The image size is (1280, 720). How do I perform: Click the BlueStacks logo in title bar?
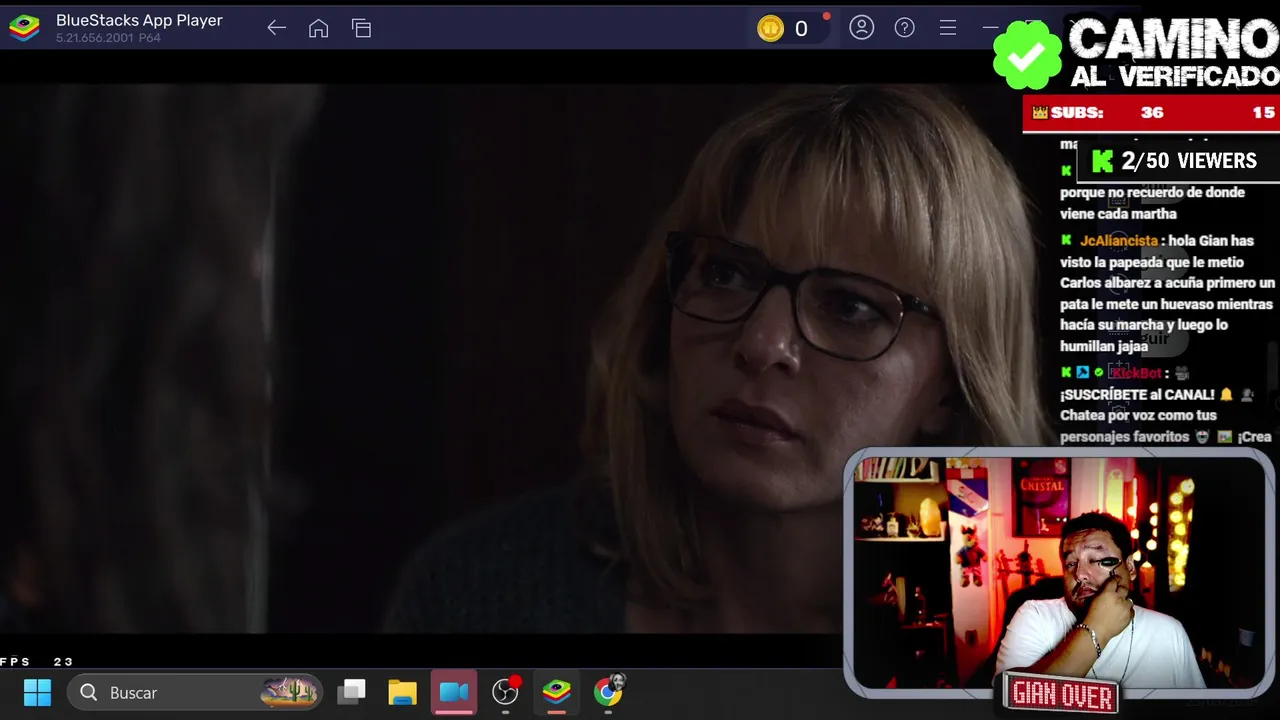[x=24, y=28]
